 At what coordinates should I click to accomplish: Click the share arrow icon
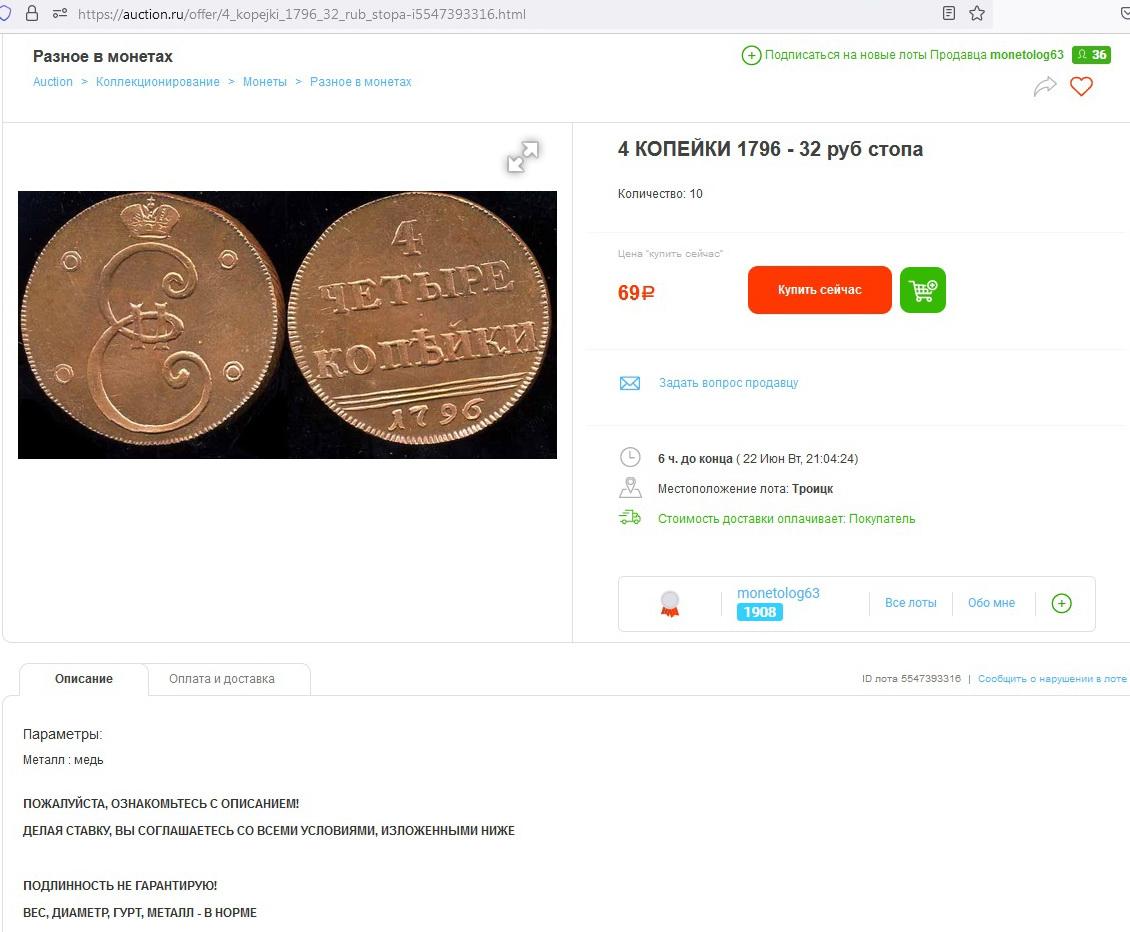point(1045,87)
